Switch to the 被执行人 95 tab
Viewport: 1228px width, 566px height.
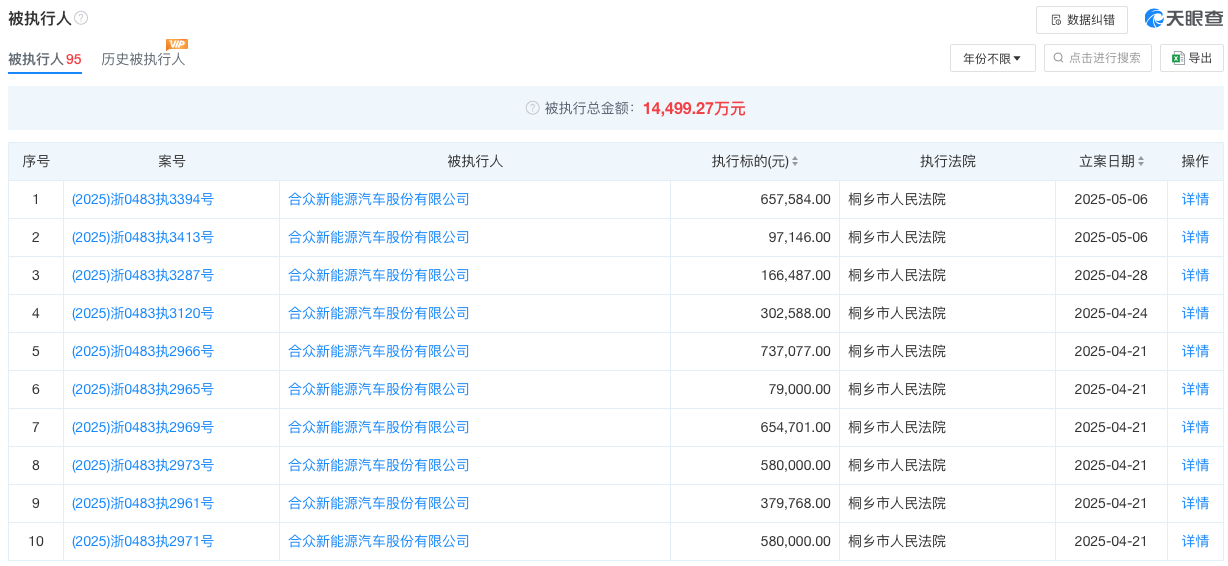[45, 59]
